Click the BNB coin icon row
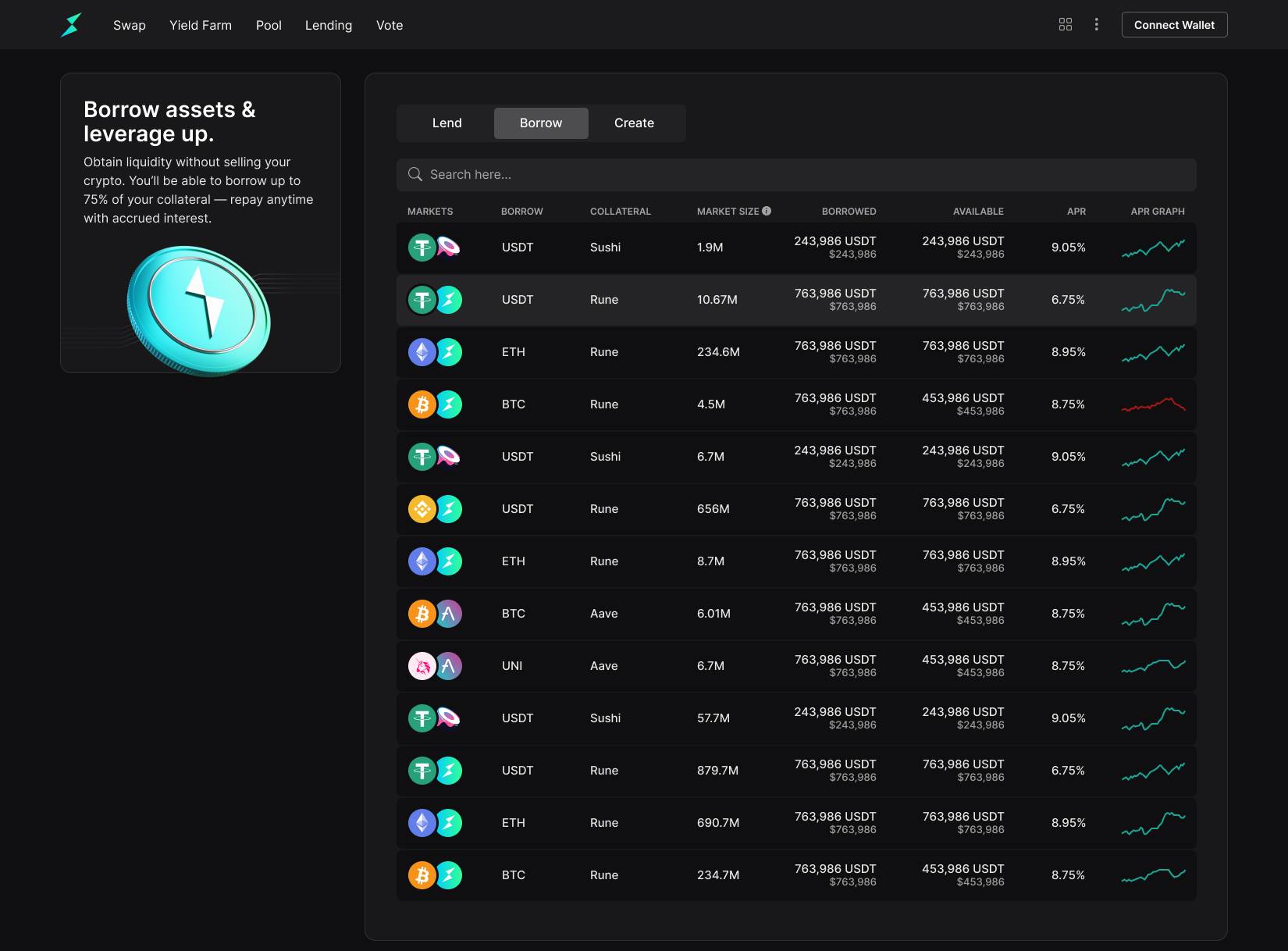The image size is (1288, 951). pos(422,509)
